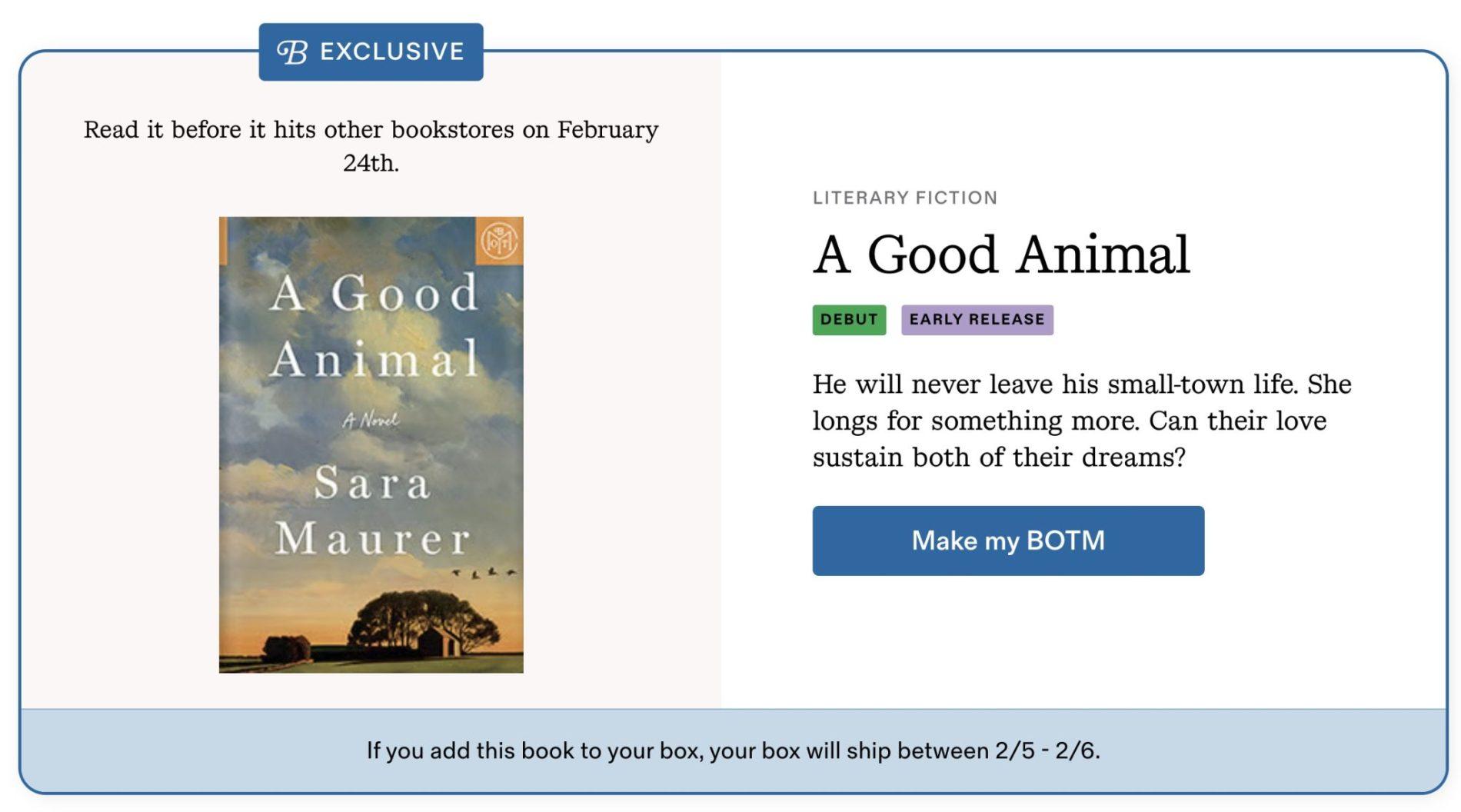
Task: Click Sara Maurer's name on the cover
Action: coord(372,510)
